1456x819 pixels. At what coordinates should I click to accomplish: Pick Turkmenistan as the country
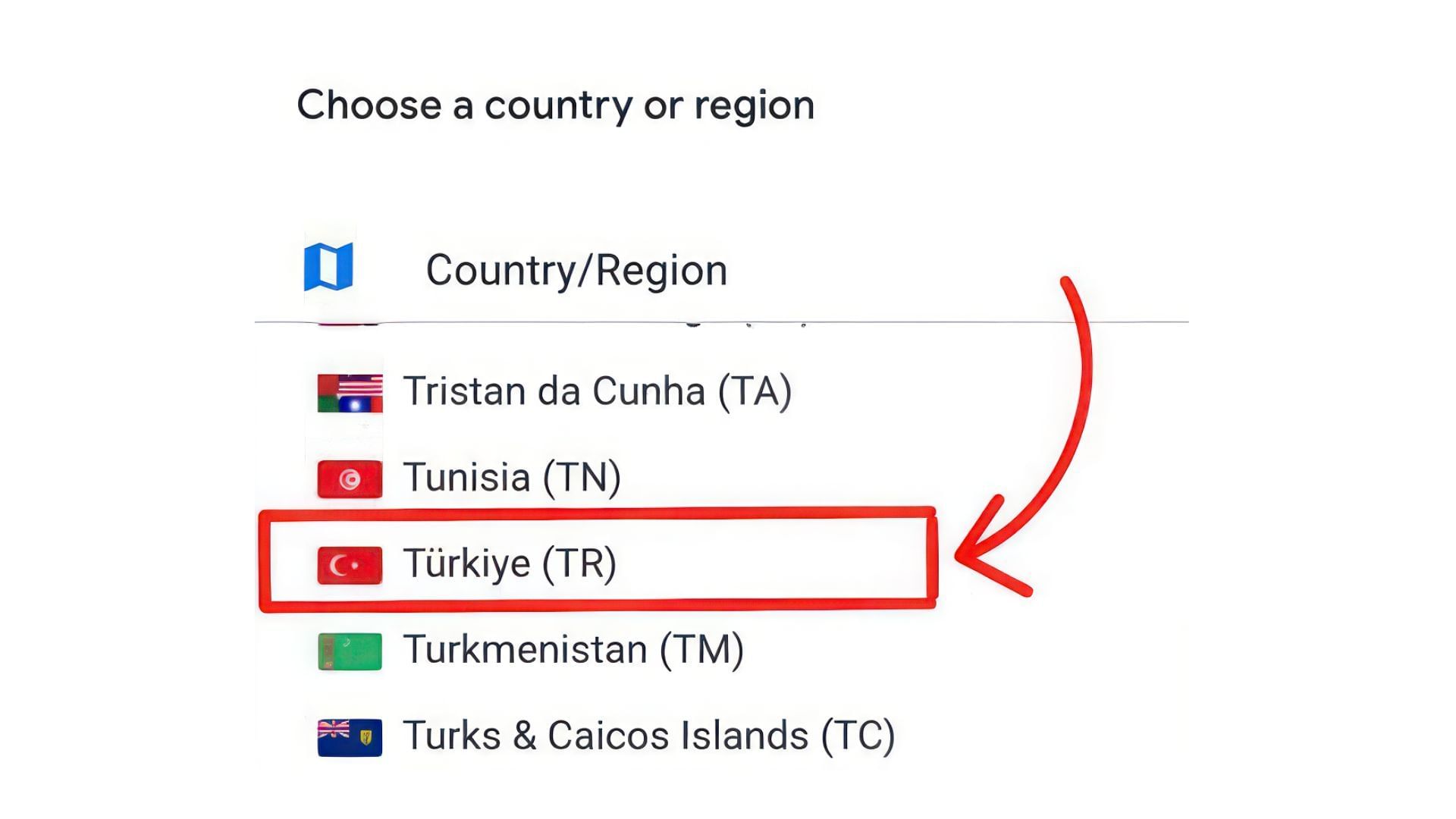pyautogui.click(x=525, y=650)
